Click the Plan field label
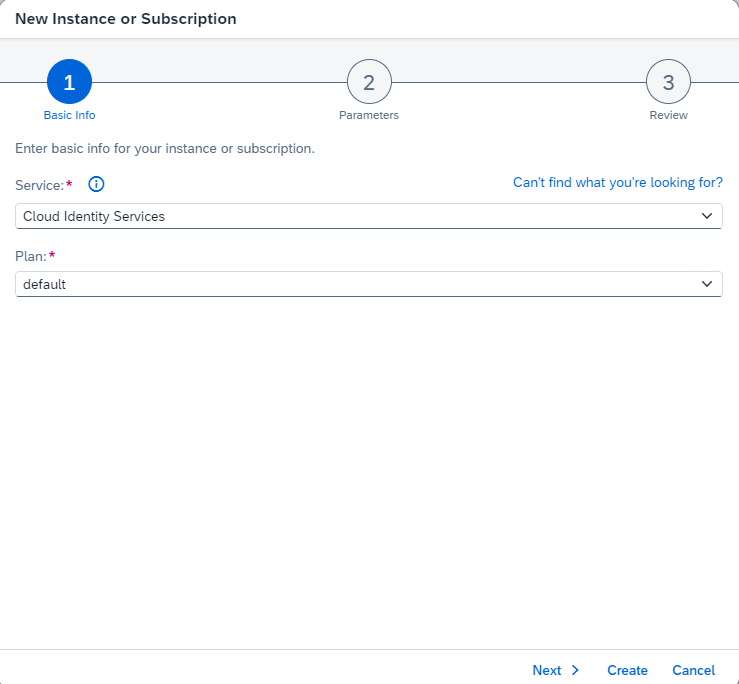This screenshot has height=684, width=739. click(x=31, y=256)
